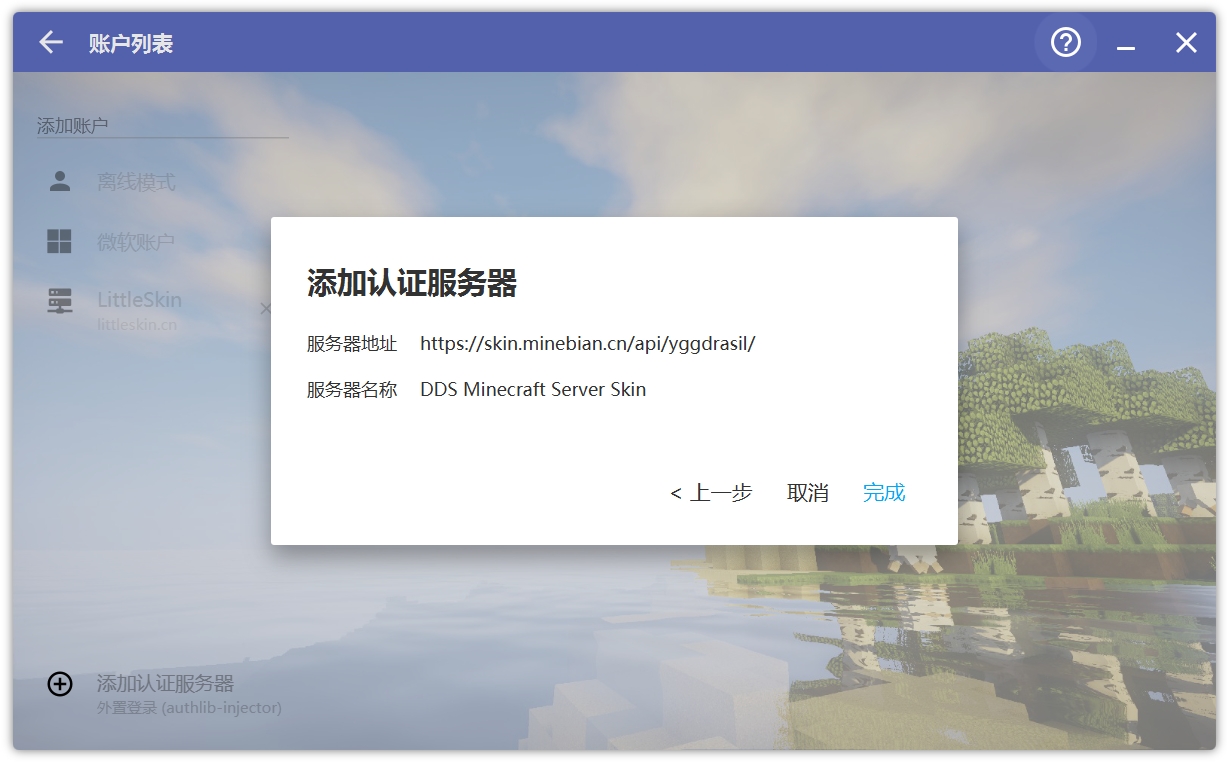Click the Windows logo icon beside 微软账户
This screenshot has height=762, width=1227.
[x=59, y=240]
